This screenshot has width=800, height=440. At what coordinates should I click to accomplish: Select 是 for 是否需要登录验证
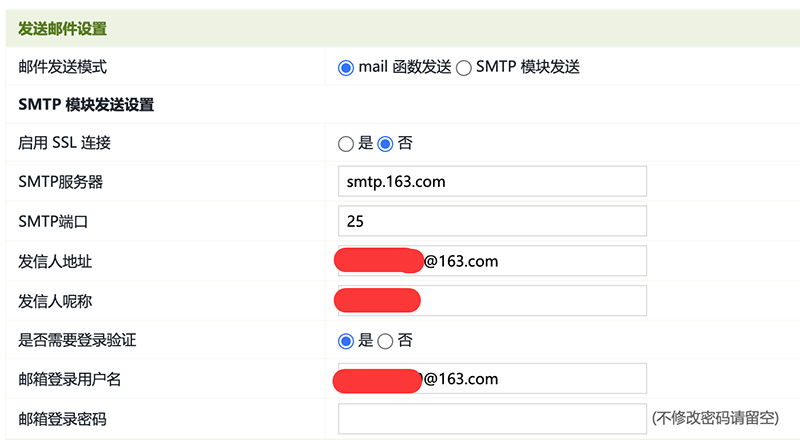coord(347,341)
